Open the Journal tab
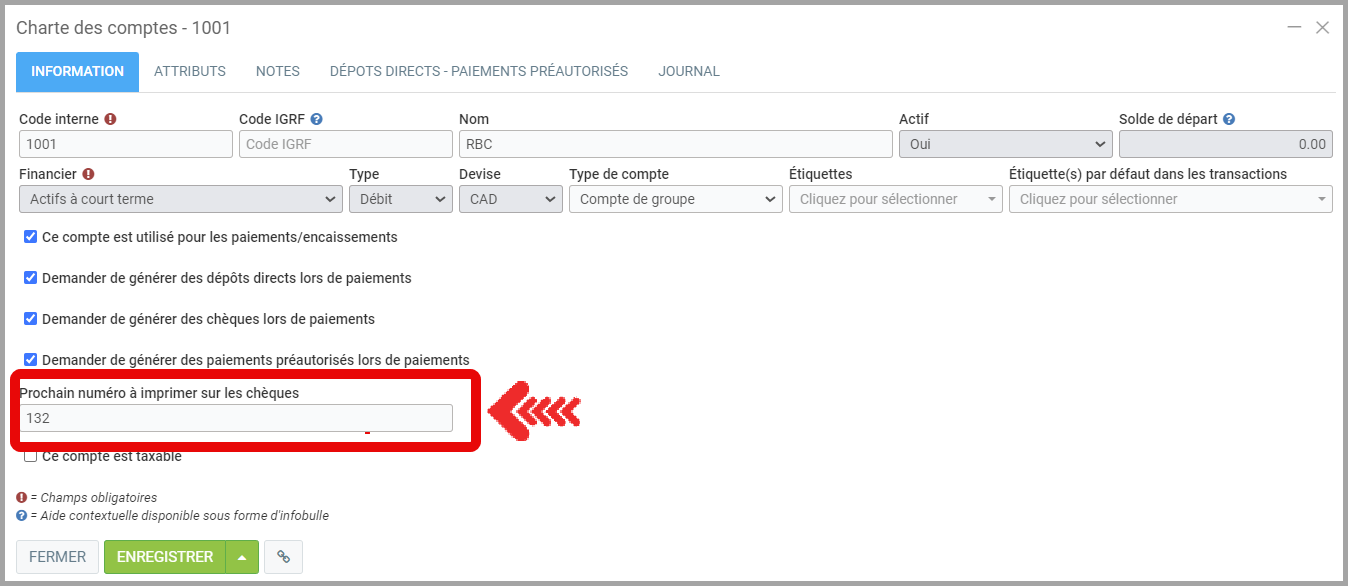This screenshot has height=586, width=1348. tap(688, 72)
